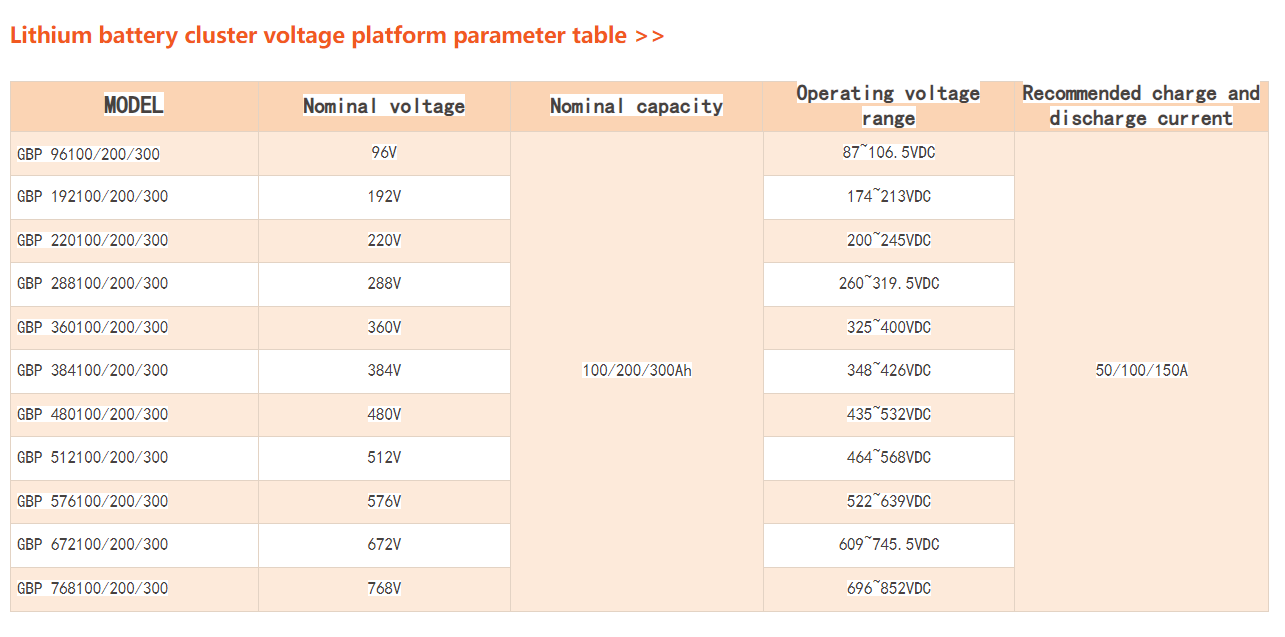Click the 672V nominal voltage cell
1285x637 pixels.
(384, 545)
